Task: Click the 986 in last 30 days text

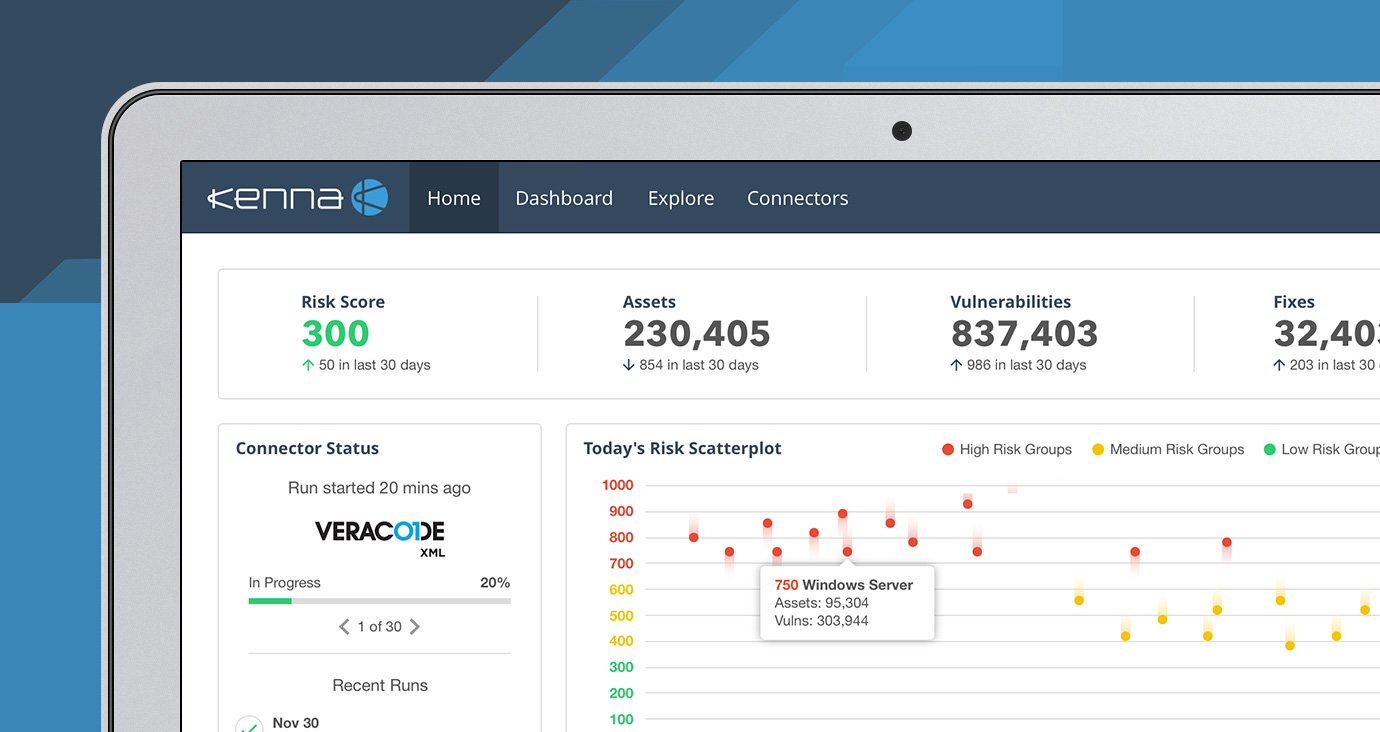Action: point(1027,365)
